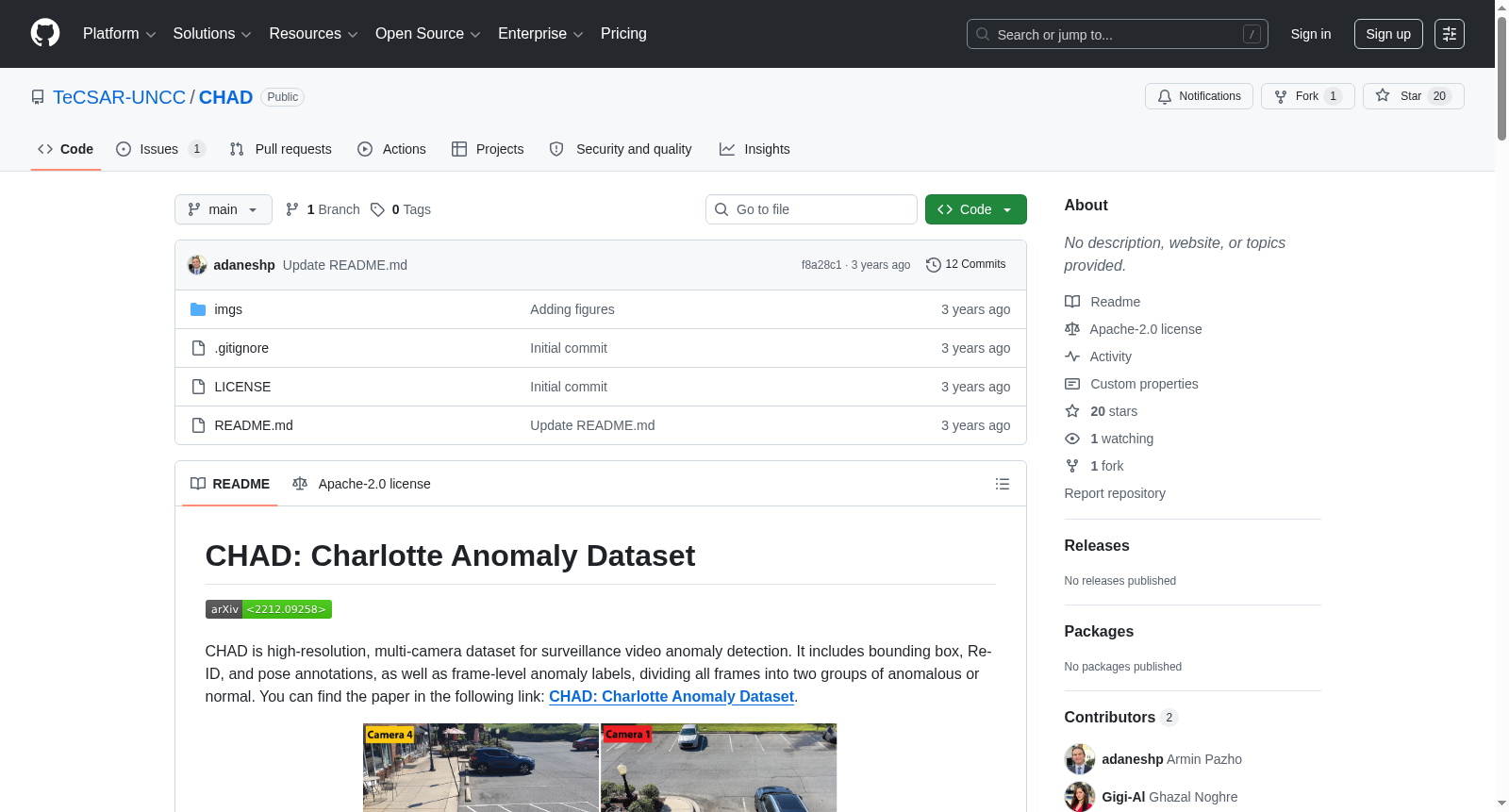This screenshot has height=812, width=1509.
Task: Click Report repository link
Action: [1115, 493]
